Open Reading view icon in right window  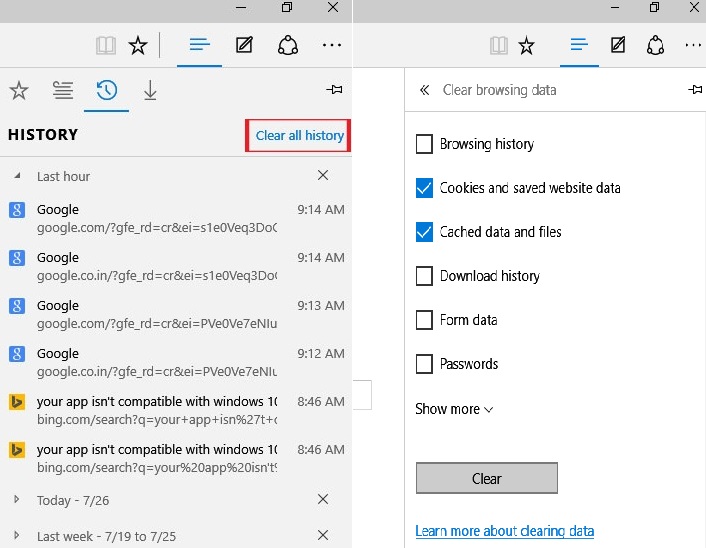click(499, 45)
